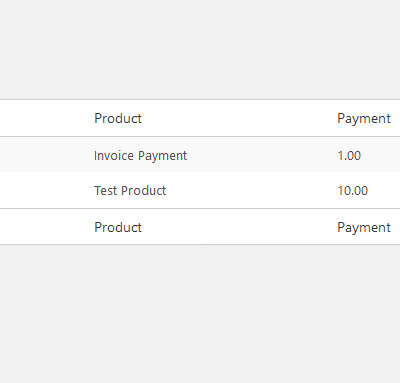Click gap between bottom Product and Payment labels
400x383 pixels.
click(239, 227)
